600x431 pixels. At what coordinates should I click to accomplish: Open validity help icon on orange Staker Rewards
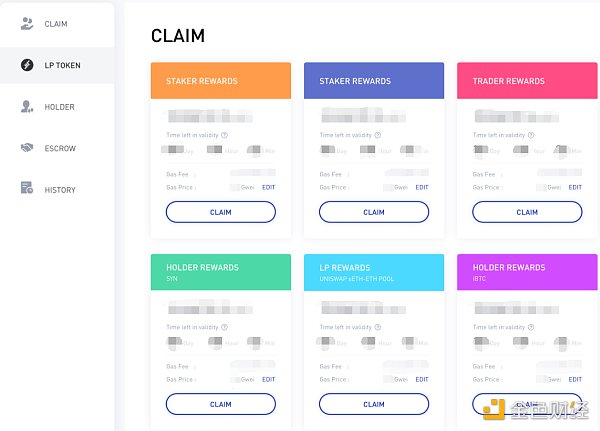pos(225,135)
